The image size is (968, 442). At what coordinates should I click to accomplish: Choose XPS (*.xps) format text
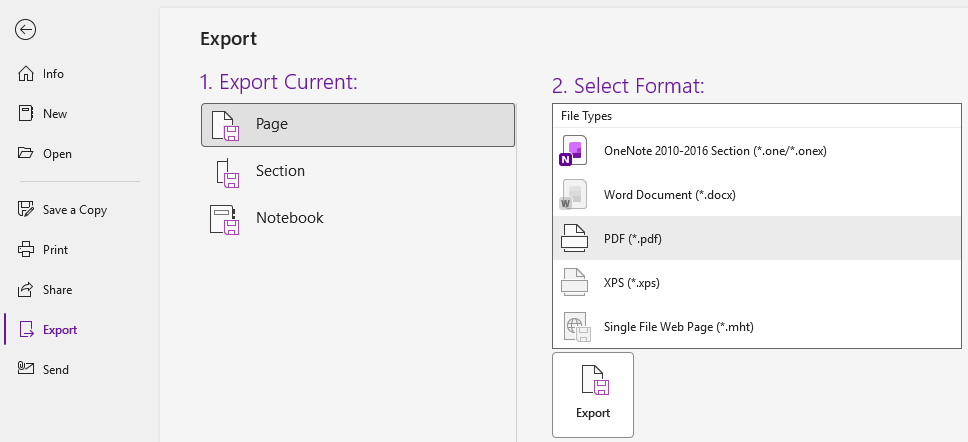tap(632, 283)
